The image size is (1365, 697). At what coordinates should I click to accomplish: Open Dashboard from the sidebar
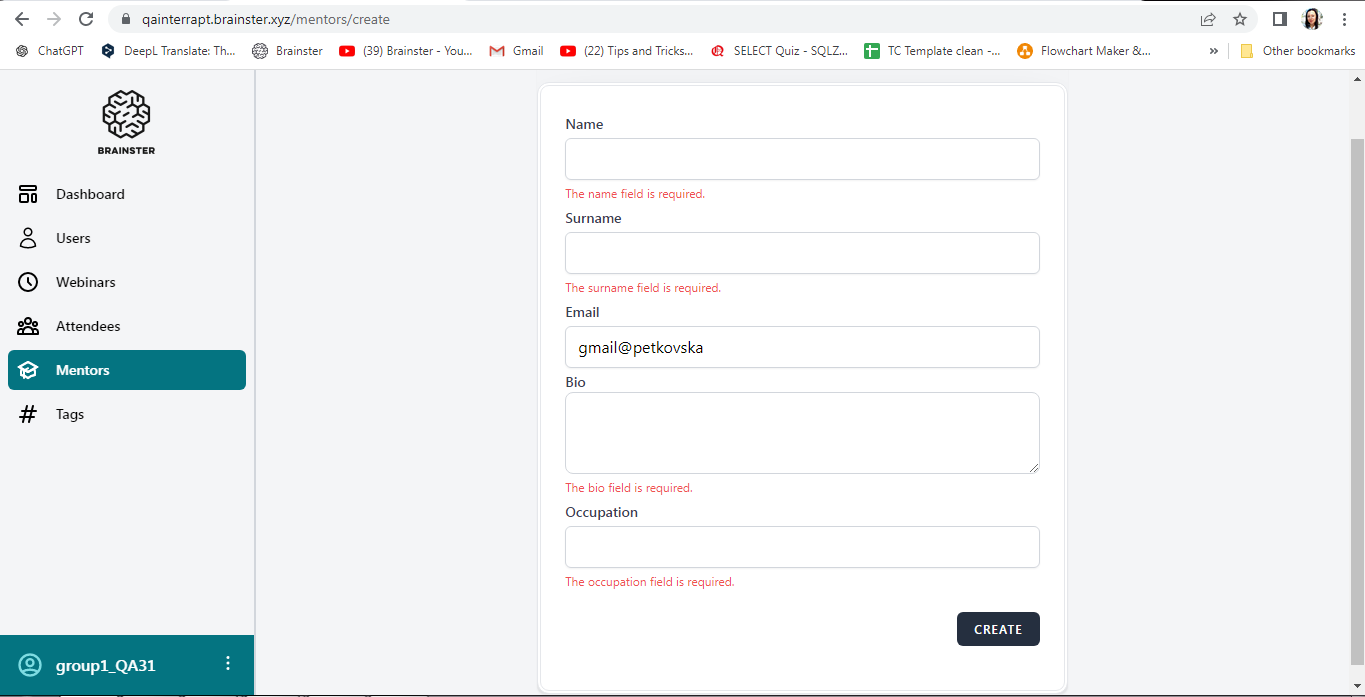(90, 194)
